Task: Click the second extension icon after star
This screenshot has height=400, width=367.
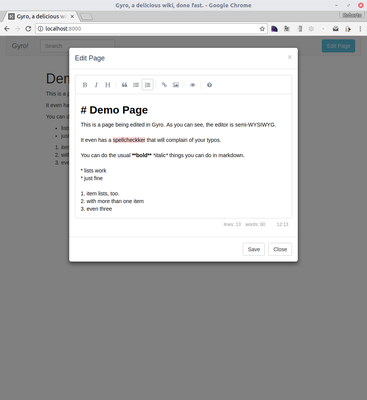Action: 287,29
